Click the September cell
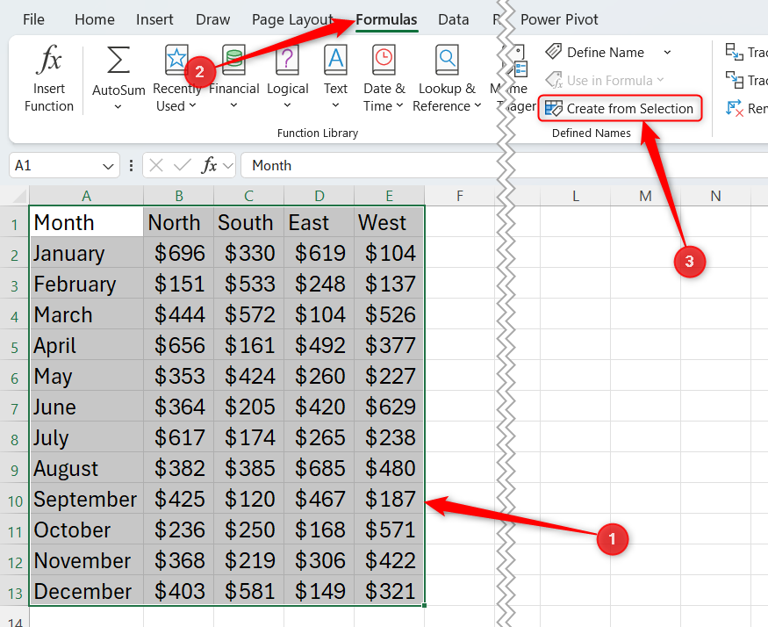 point(86,499)
